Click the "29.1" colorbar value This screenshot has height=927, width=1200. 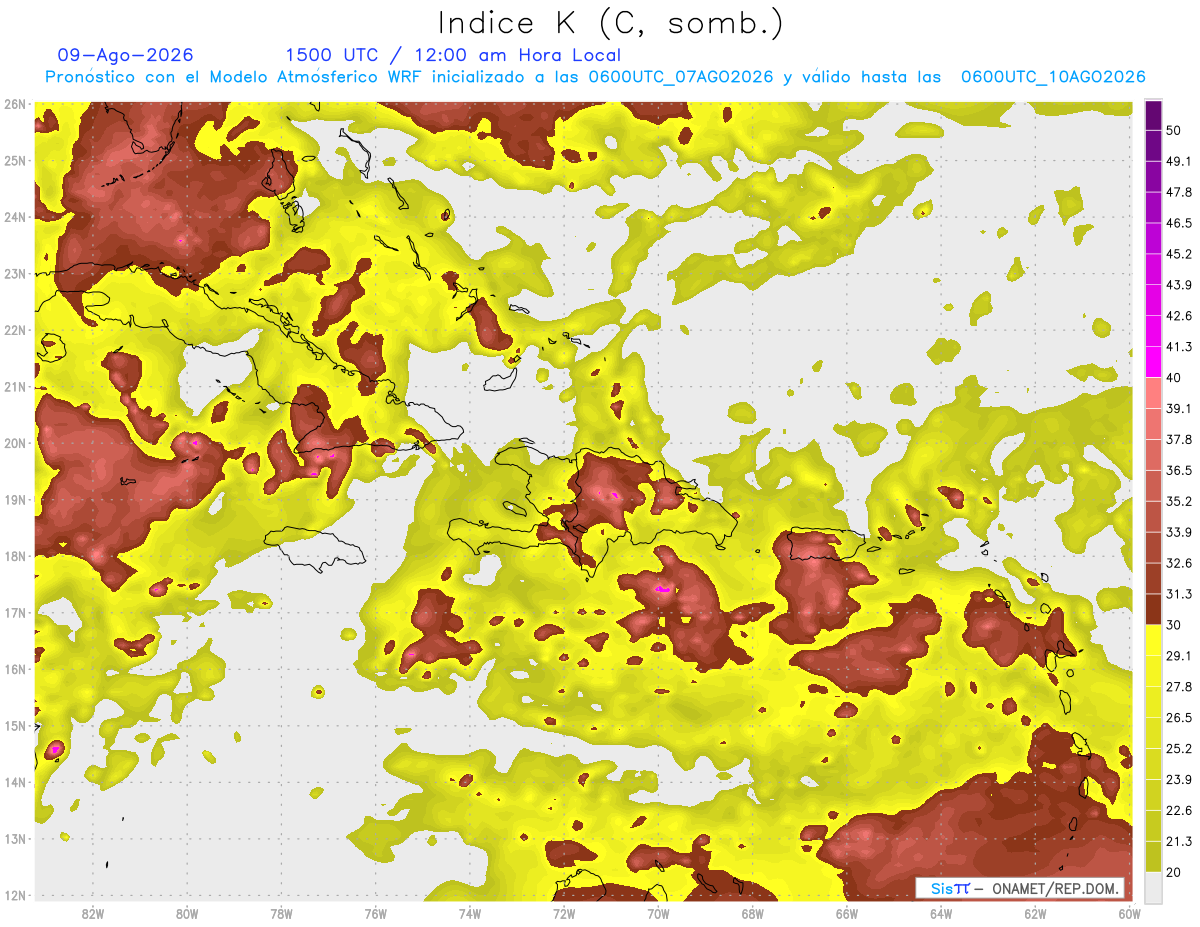1178,655
